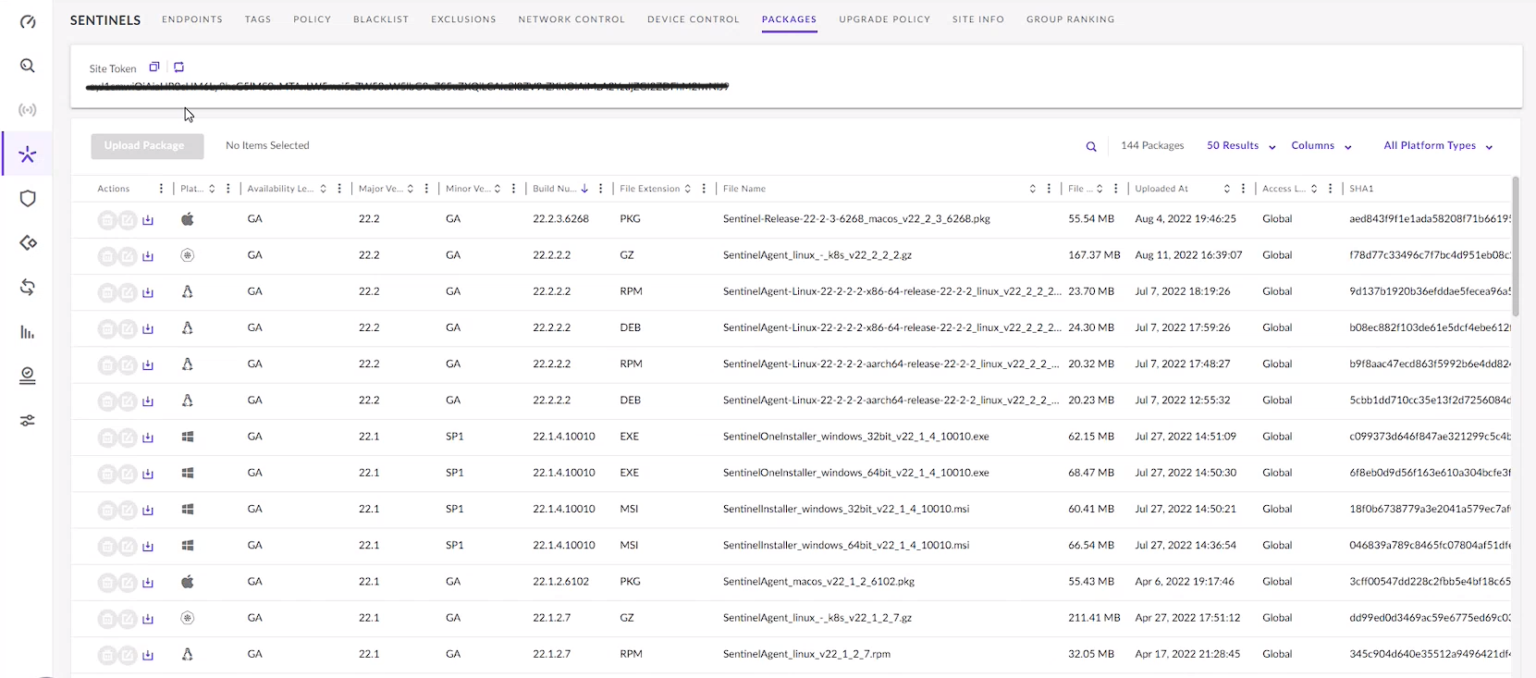Toggle sorting on the File Extension column

point(690,188)
